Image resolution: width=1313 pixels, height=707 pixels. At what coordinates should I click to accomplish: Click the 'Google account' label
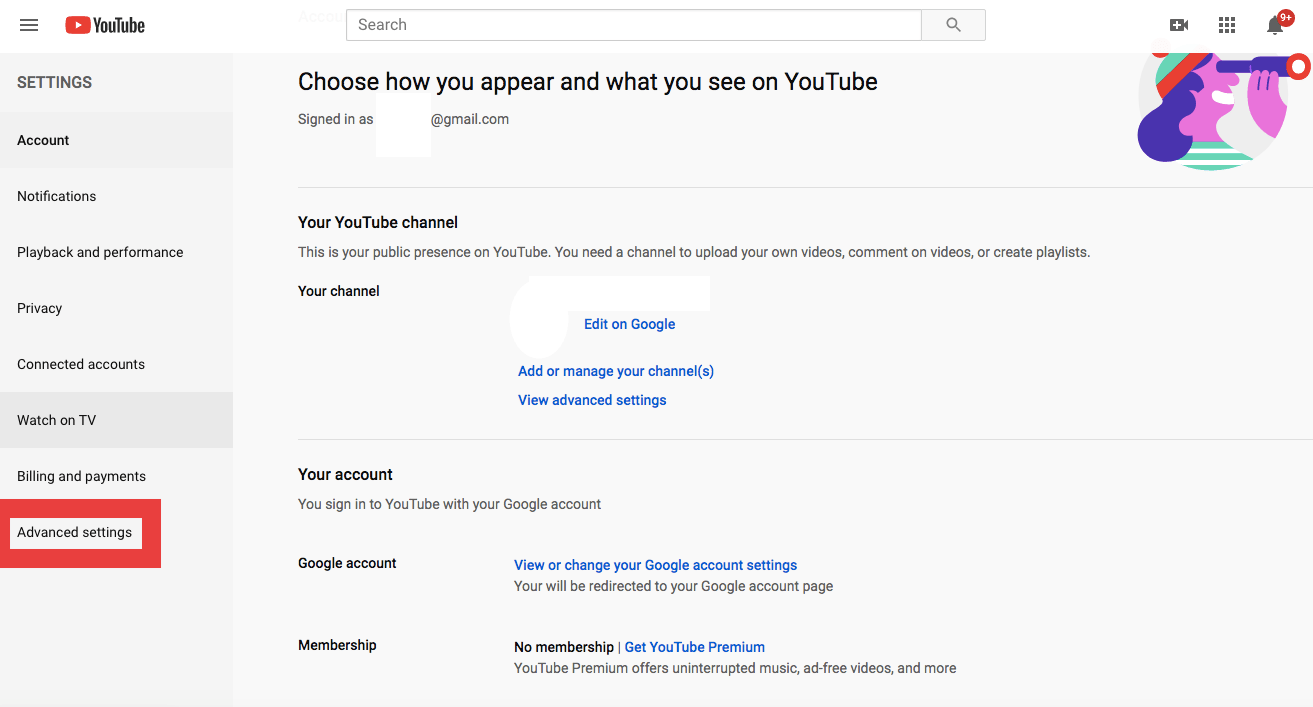click(347, 563)
